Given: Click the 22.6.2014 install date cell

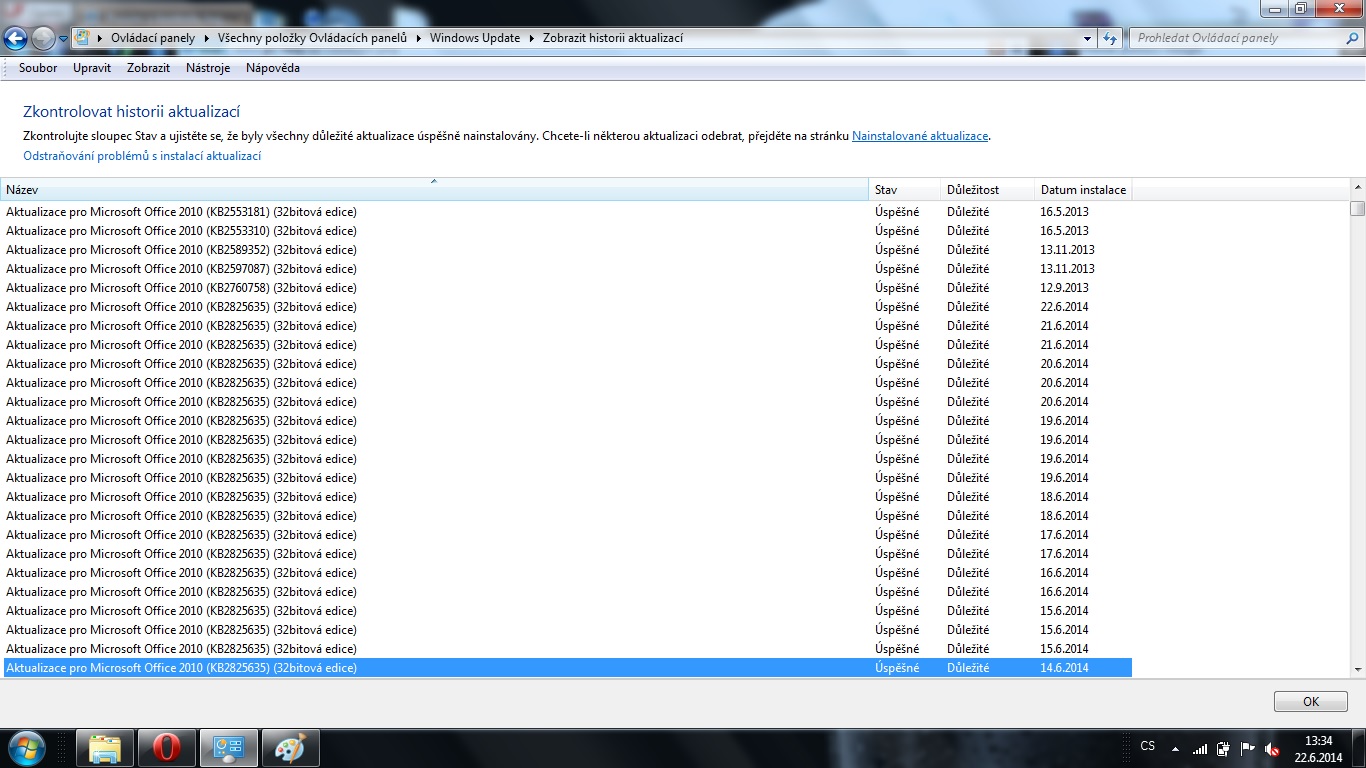Looking at the screenshot, I should click(x=1064, y=307).
